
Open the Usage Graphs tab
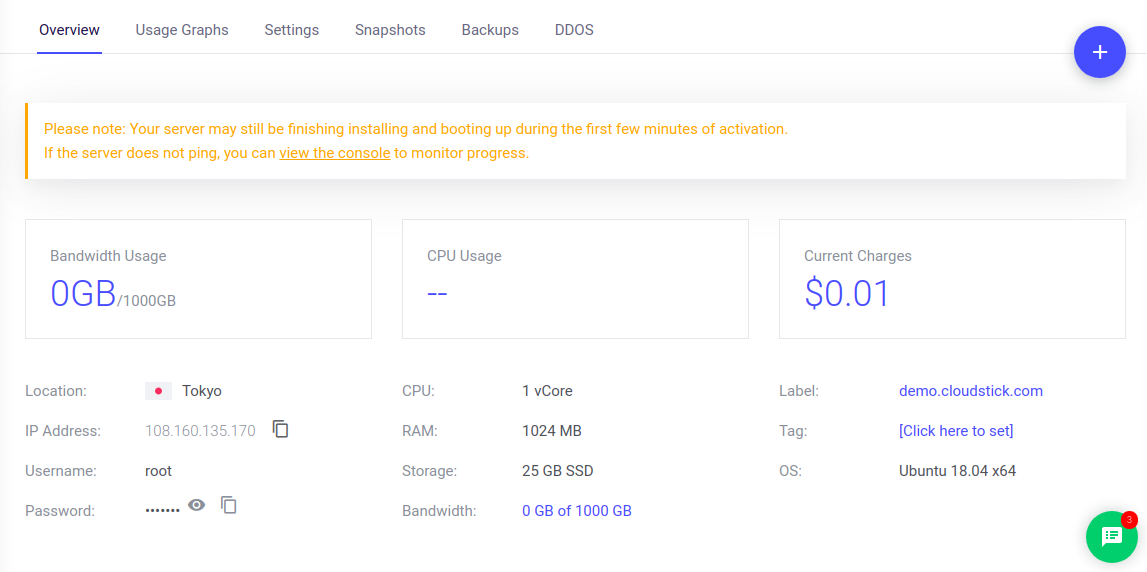(x=182, y=30)
